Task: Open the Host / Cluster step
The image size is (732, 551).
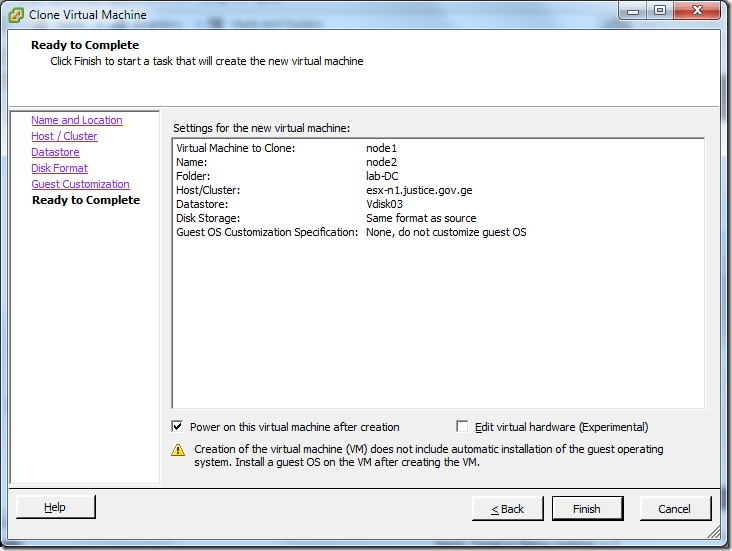Action: click(64, 136)
